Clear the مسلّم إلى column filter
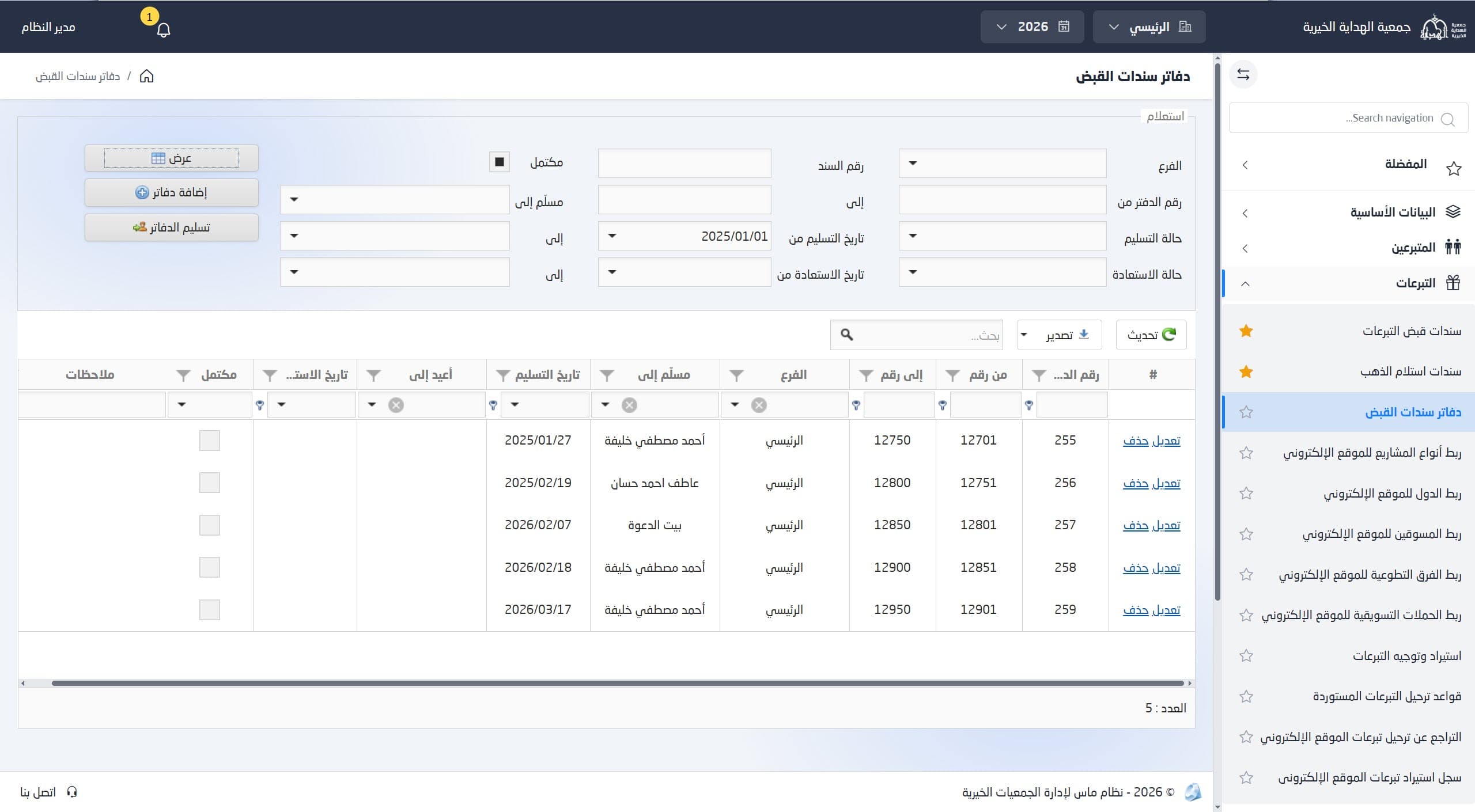This screenshot has width=1475, height=812. (x=629, y=405)
